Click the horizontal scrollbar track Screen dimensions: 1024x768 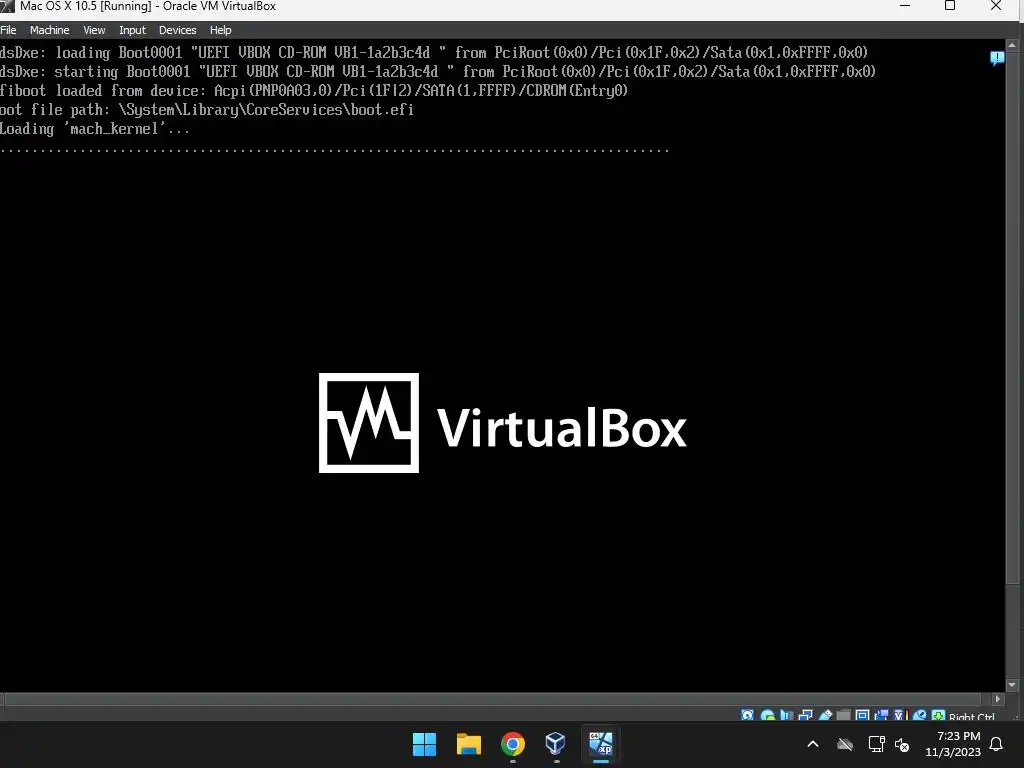pos(496,699)
